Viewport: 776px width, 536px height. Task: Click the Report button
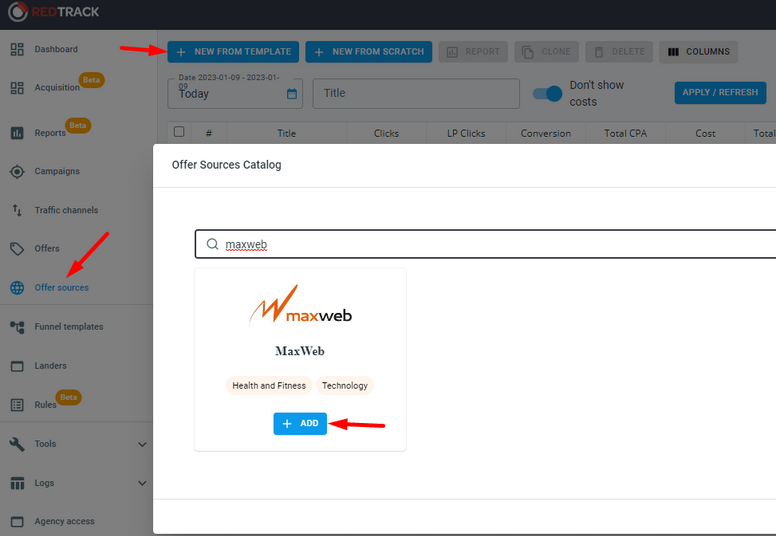pos(473,51)
